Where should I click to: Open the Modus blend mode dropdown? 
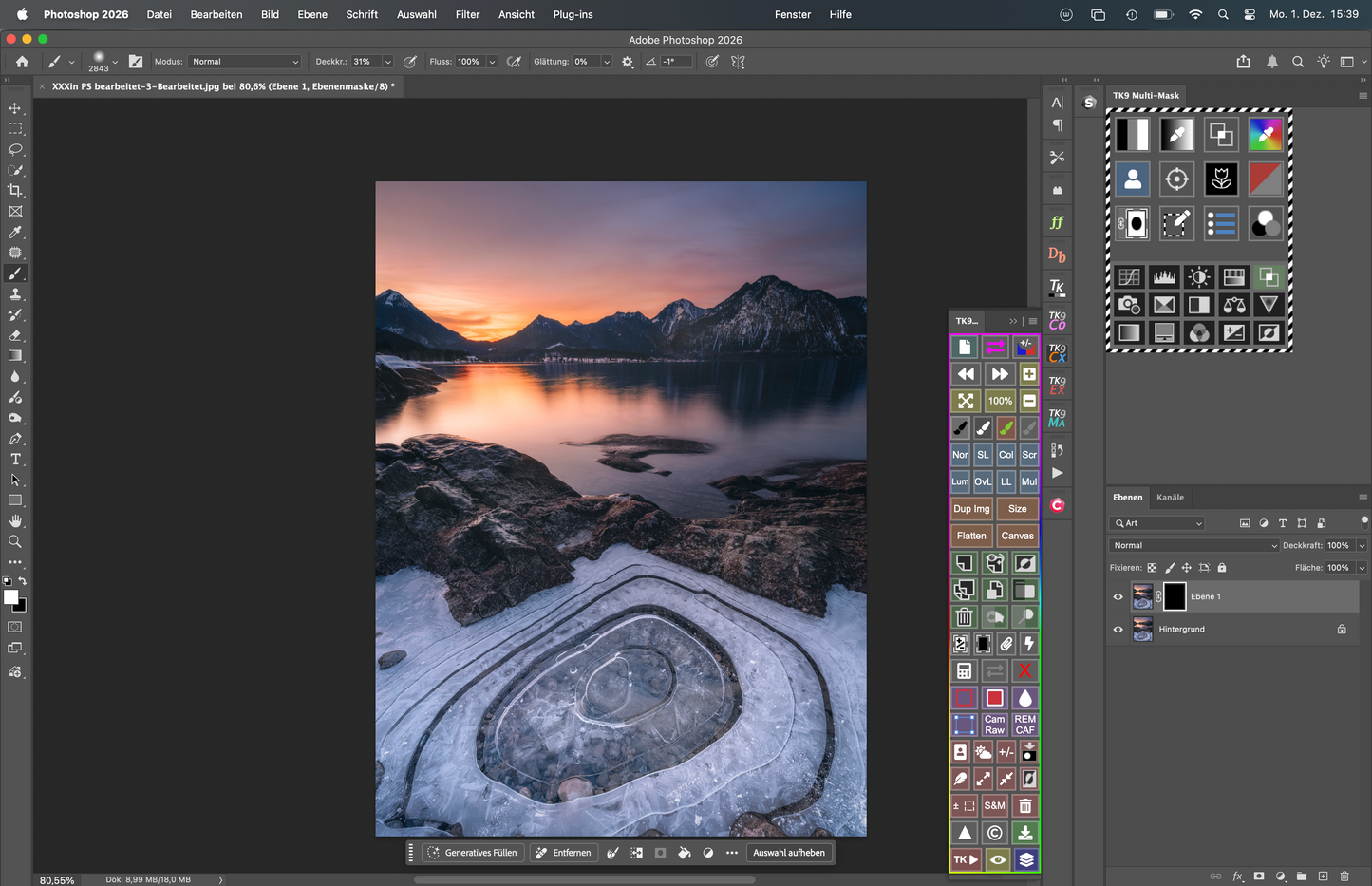(245, 62)
